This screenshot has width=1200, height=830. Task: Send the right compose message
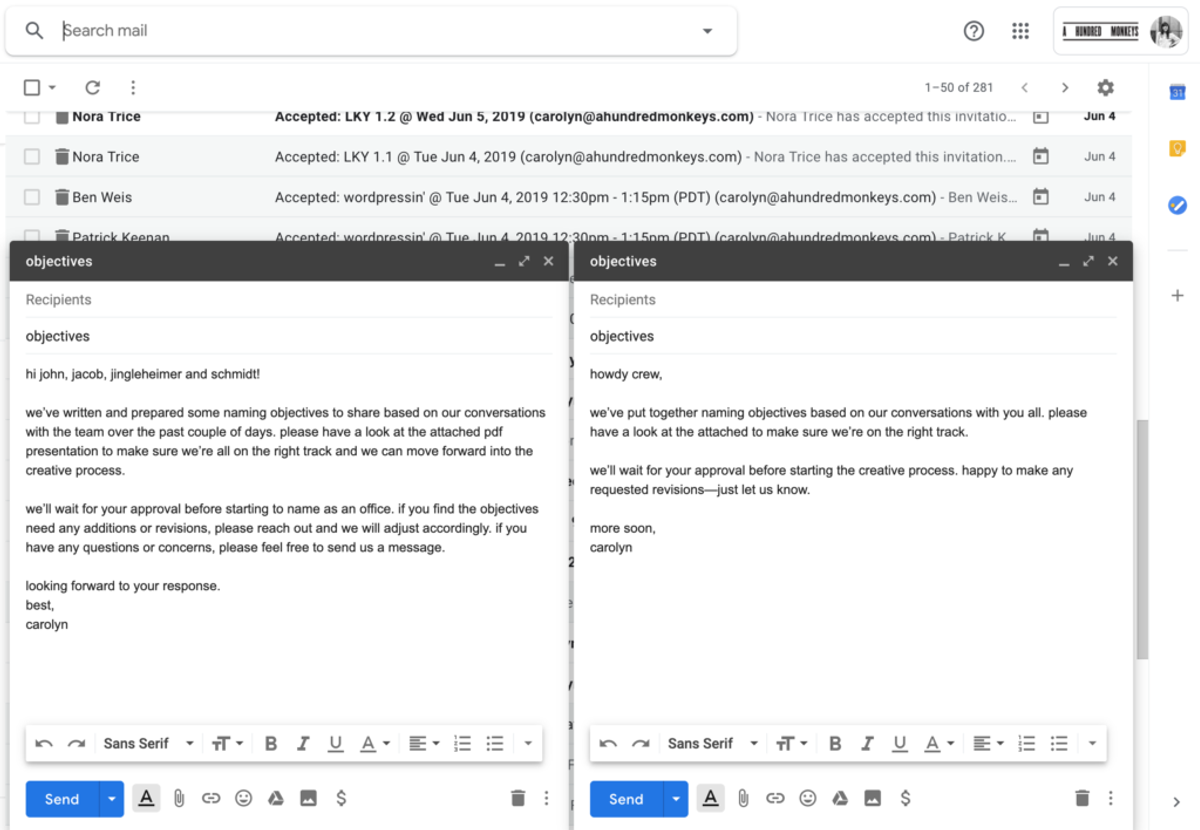(x=626, y=799)
